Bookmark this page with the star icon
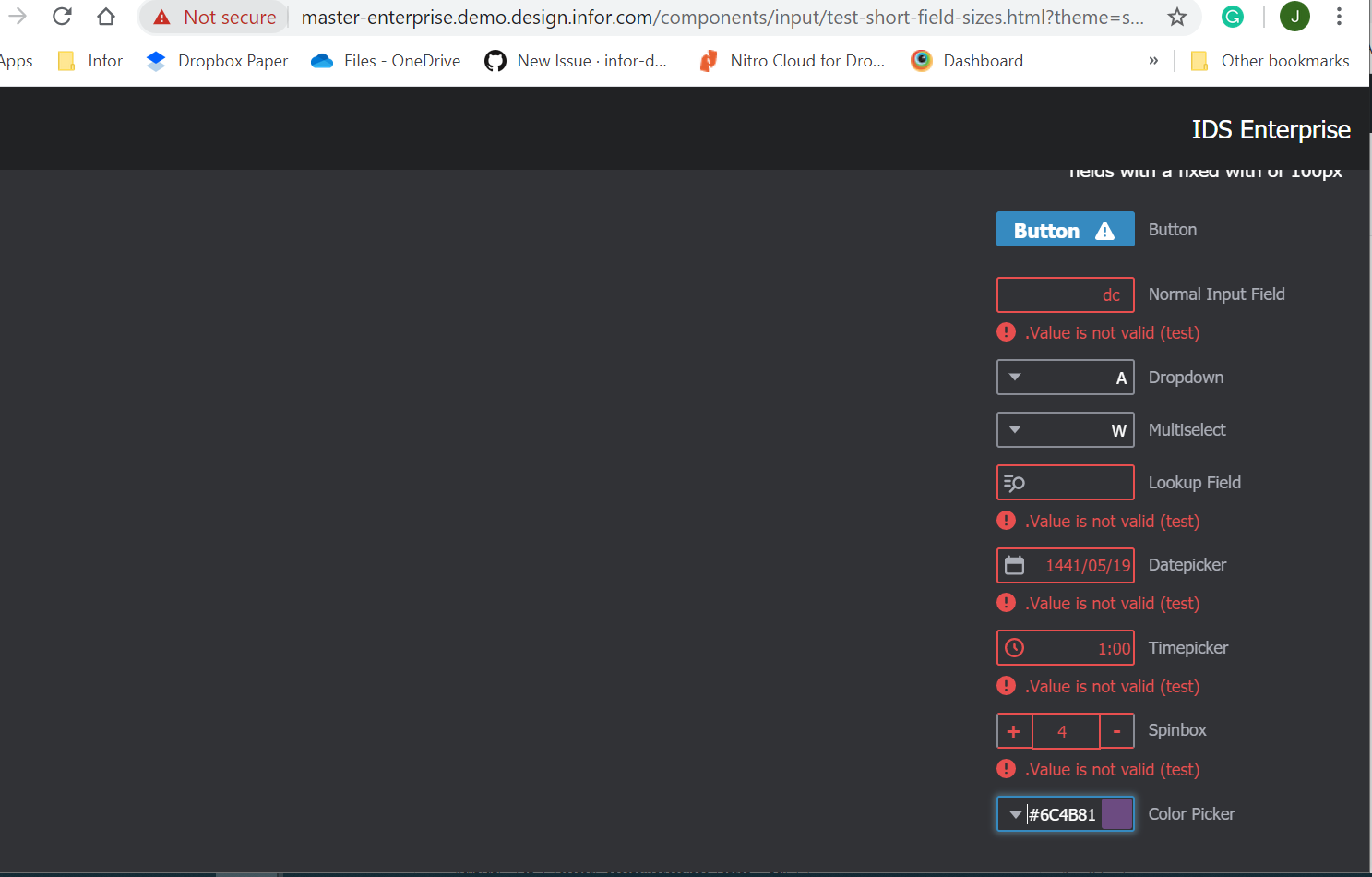Screen dimensions: 1372x877 [1177, 17]
